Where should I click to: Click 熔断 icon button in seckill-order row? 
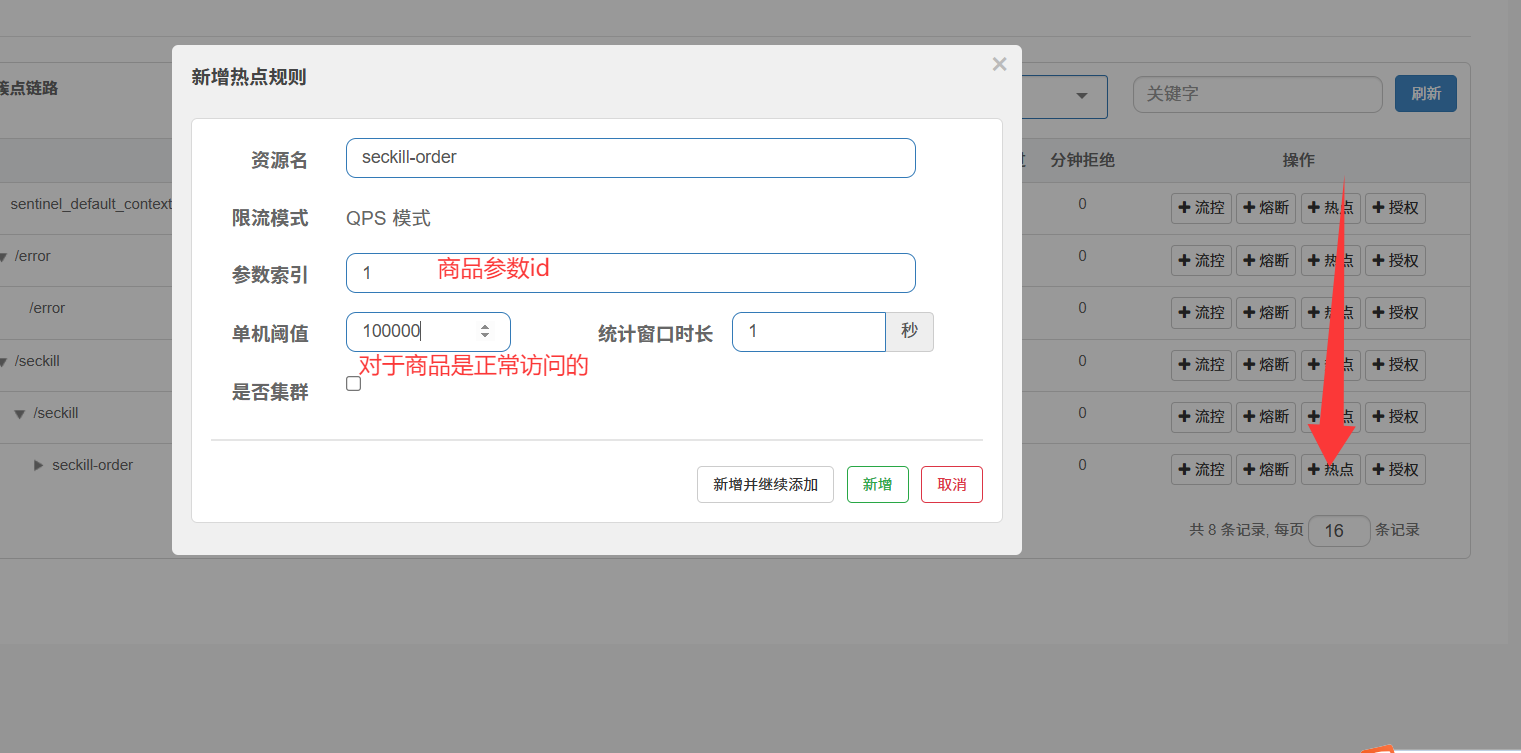1266,469
